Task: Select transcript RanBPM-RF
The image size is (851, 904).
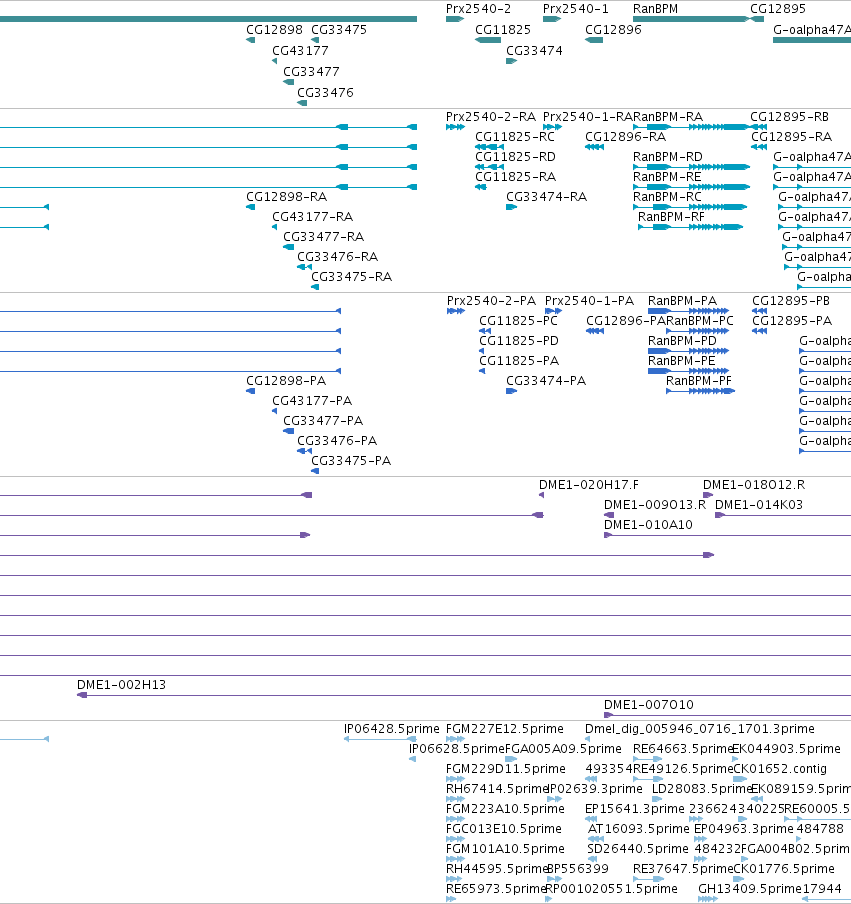Action: [671, 217]
